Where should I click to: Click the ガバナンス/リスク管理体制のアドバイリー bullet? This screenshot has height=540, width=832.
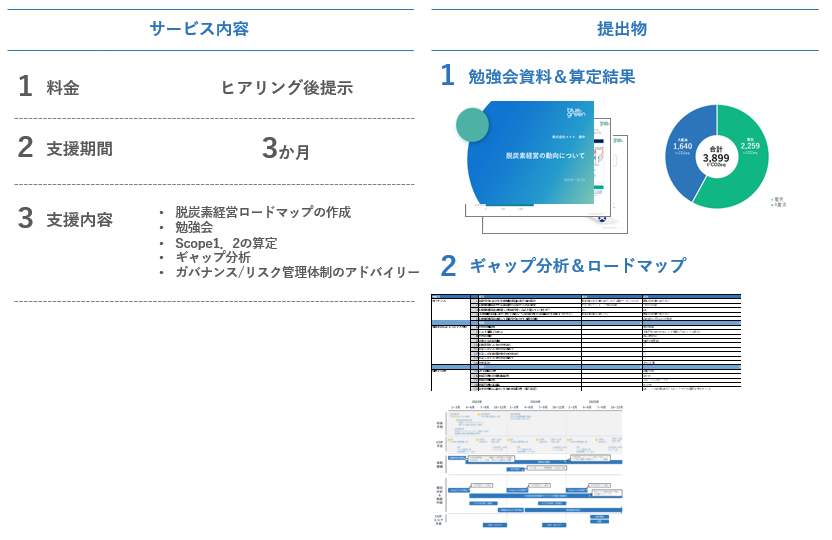pos(297,272)
